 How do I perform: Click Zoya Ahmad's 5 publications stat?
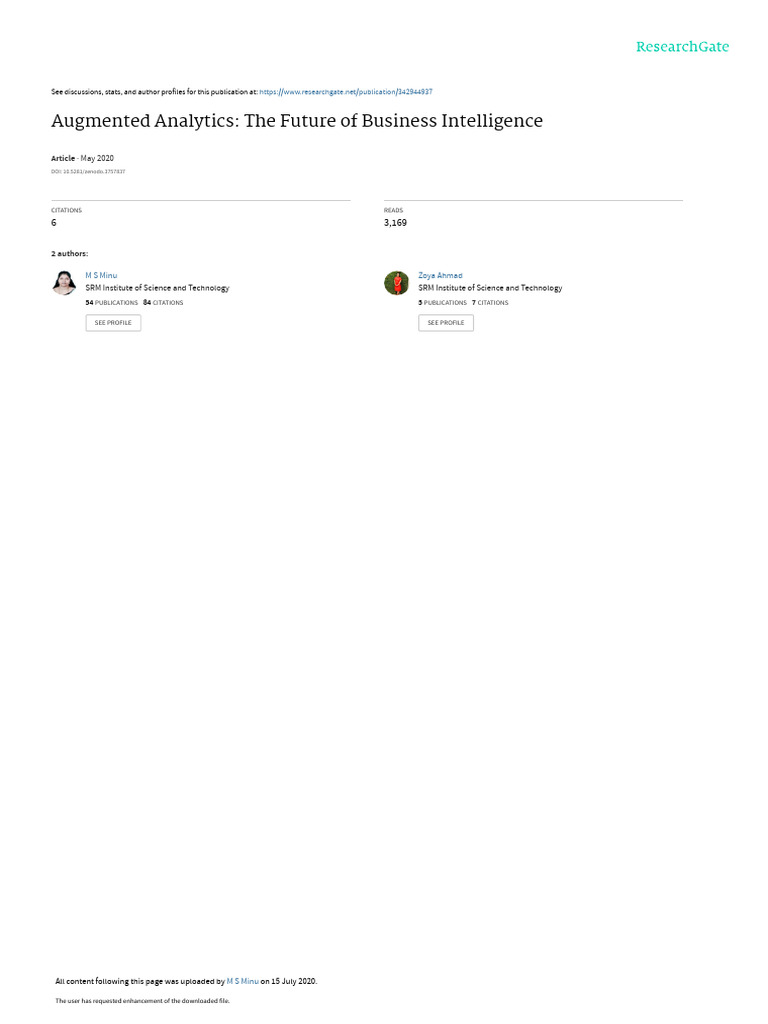click(443, 303)
